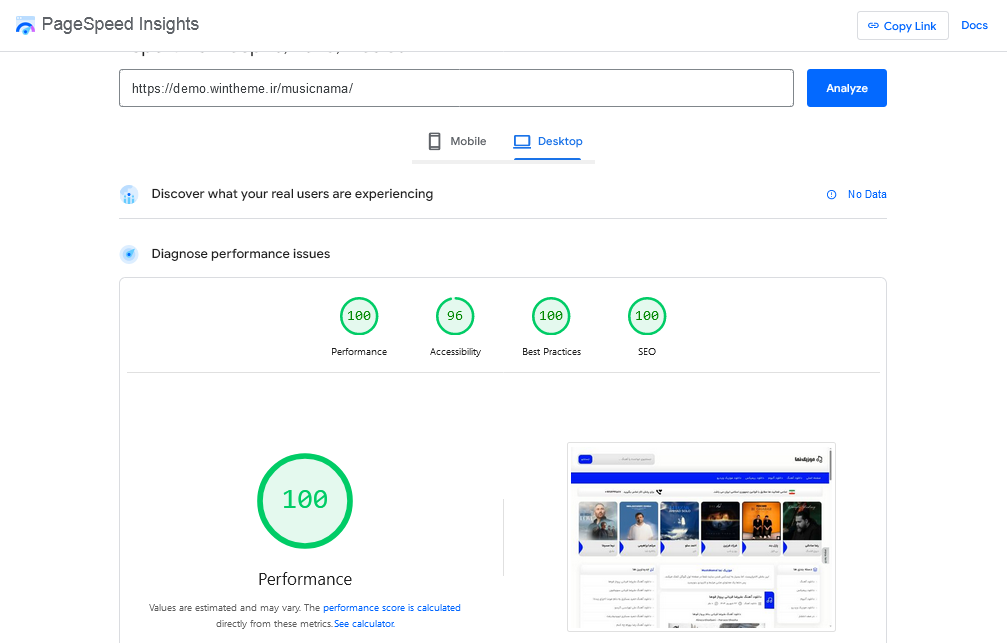Open the Docs link
This screenshot has width=1007, height=643.
[x=974, y=26]
